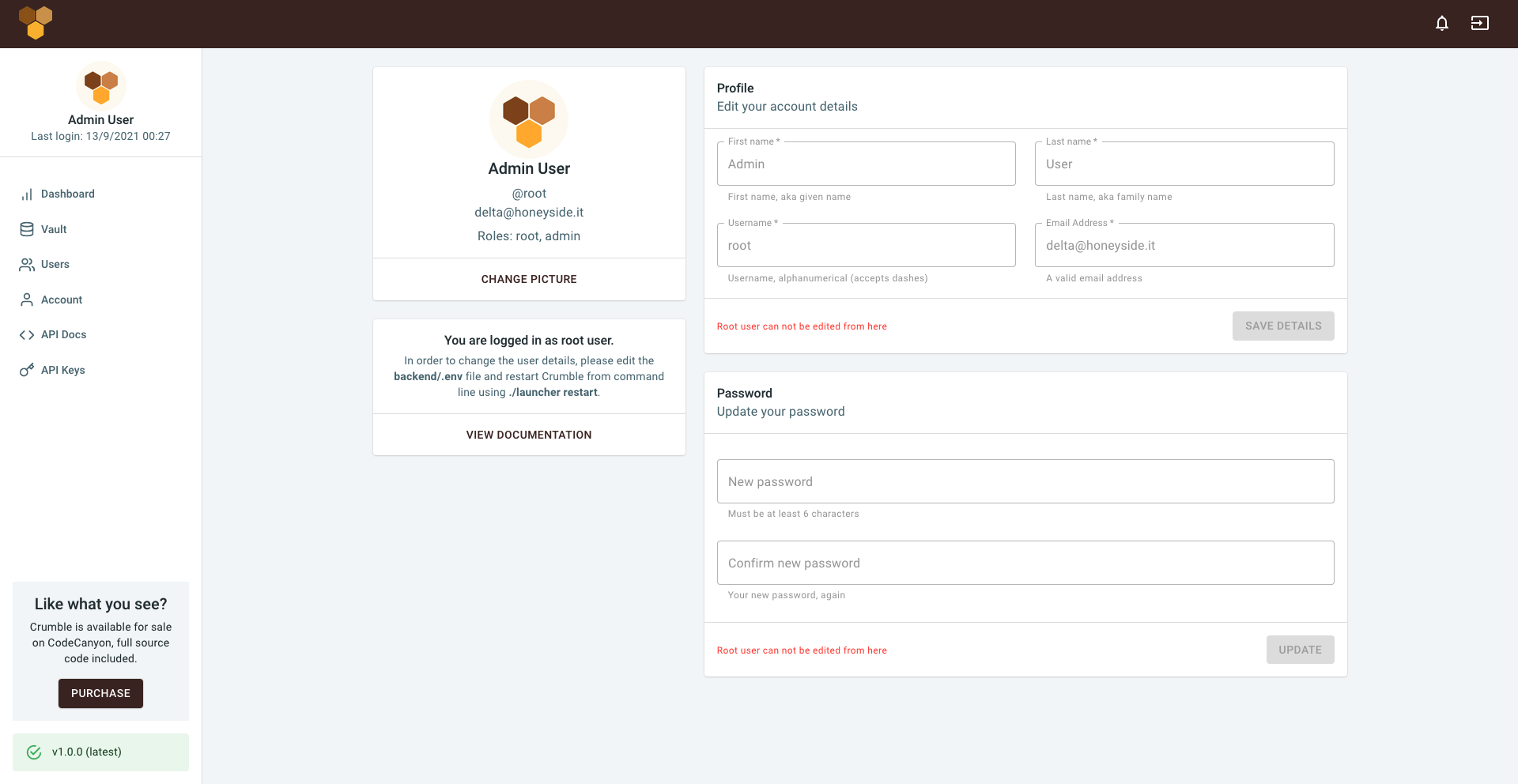
Task: Click the Crumble hexagon logo in header
Action: click(x=36, y=22)
